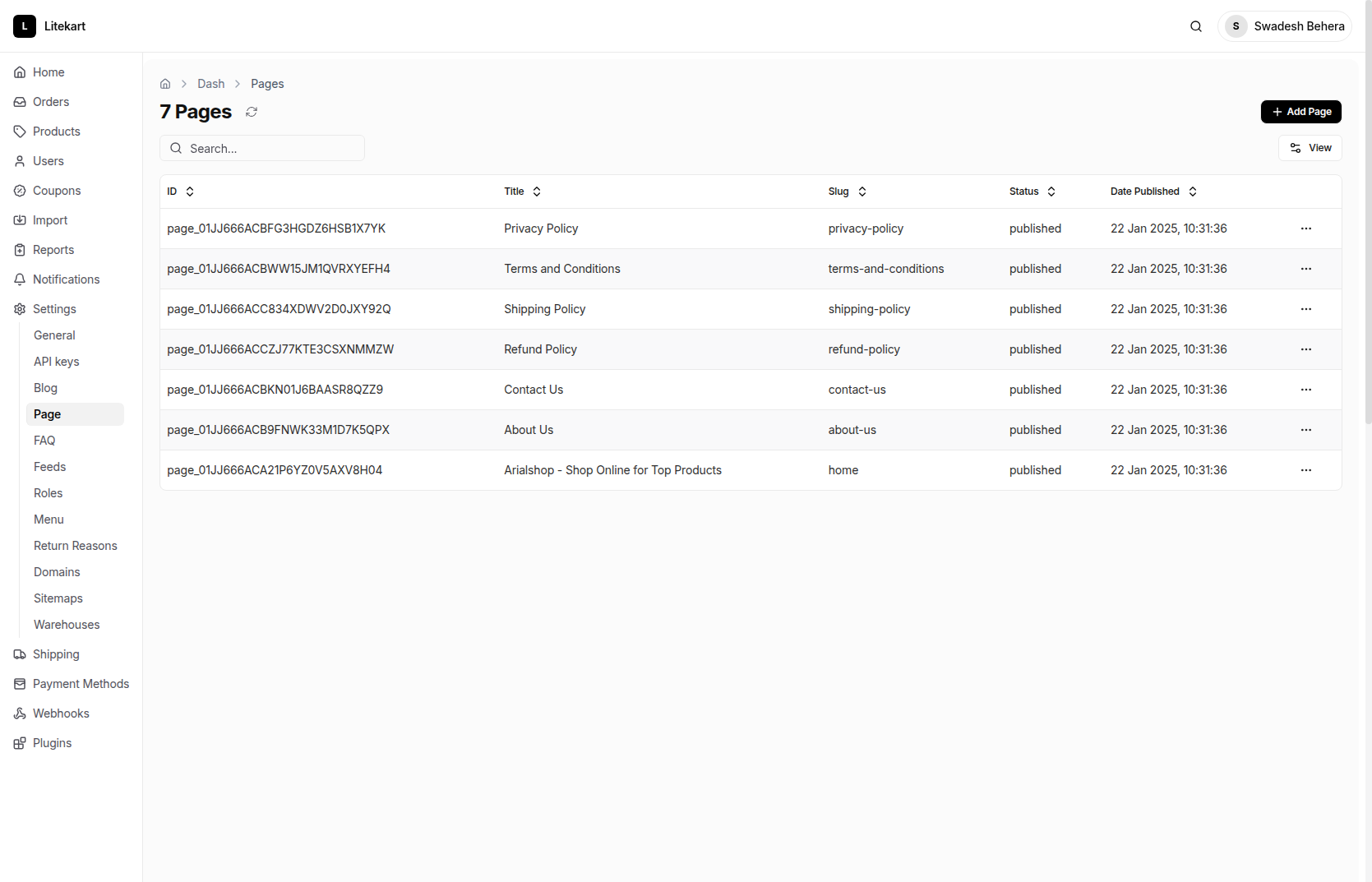
Task: Open row actions for Contact Us
Action: click(1306, 390)
